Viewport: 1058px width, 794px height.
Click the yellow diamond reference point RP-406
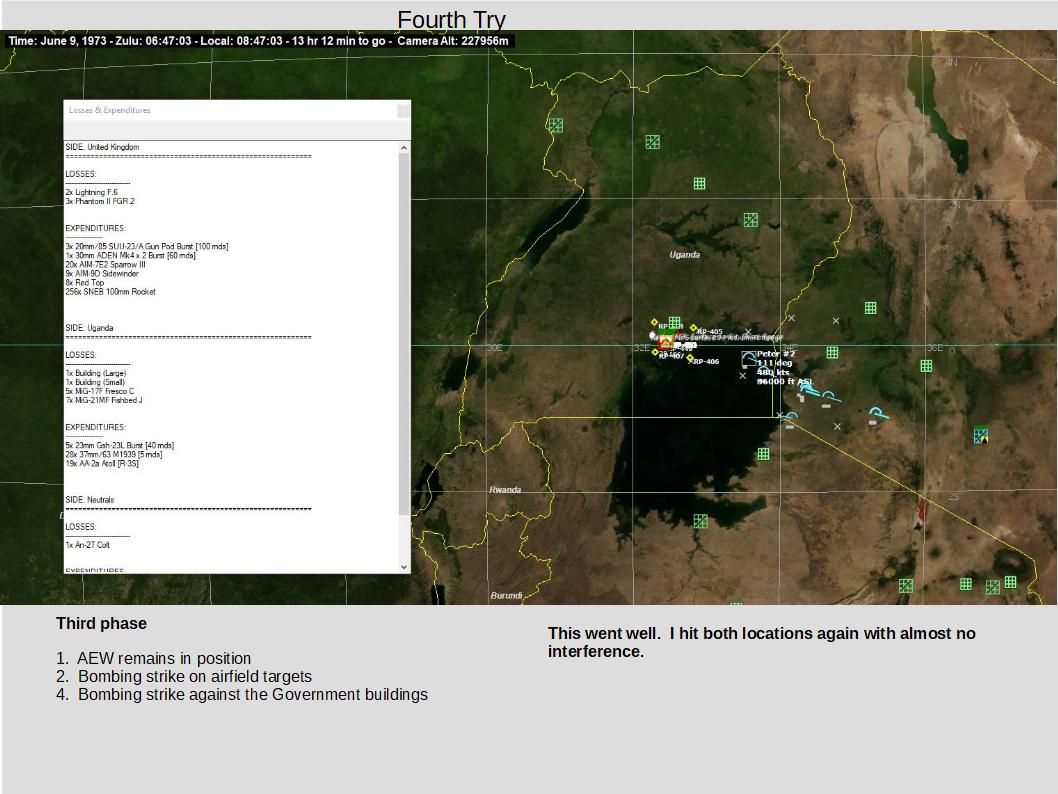point(690,358)
